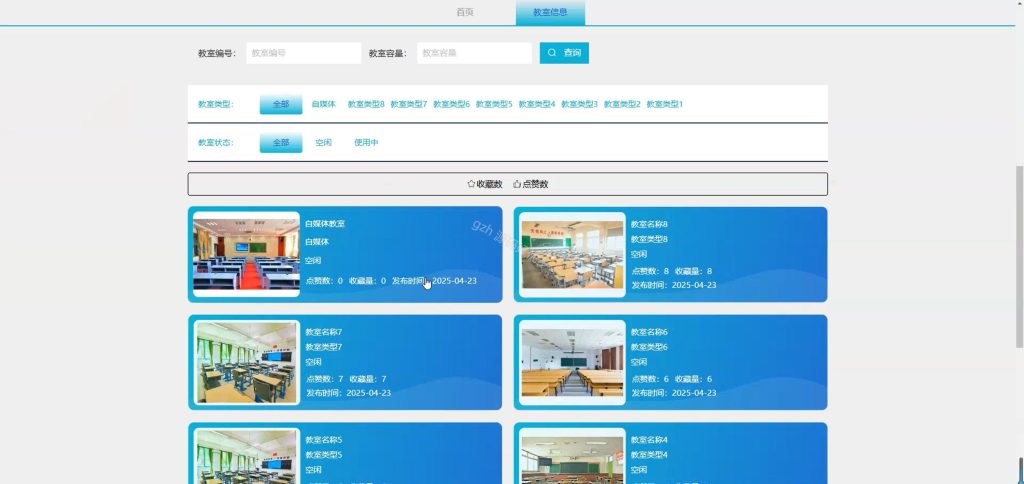Filter by 教室类型4

(x=537, y=104)
